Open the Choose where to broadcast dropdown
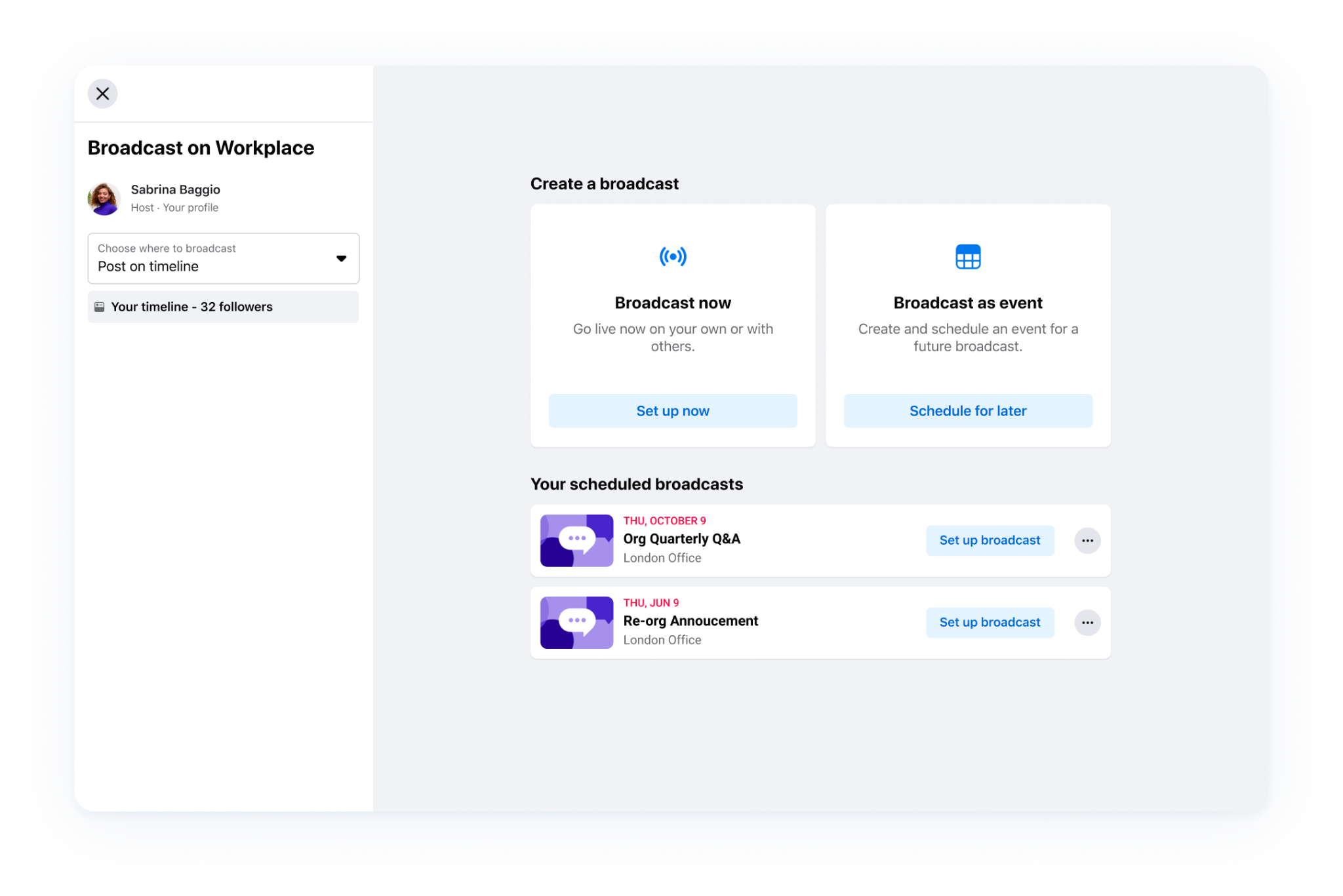Image resolution: width=1343 pixels, height=896 pixels. point(224,258)
